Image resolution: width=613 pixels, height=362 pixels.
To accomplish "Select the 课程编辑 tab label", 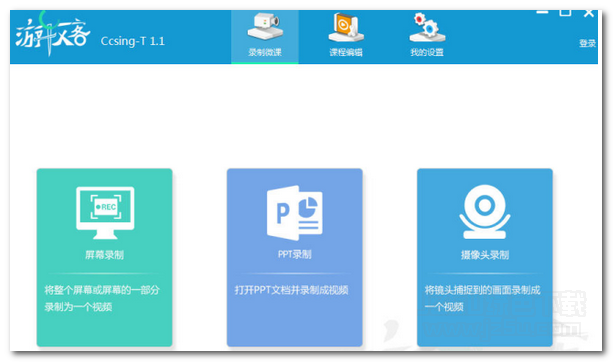I will coord(346,52).
